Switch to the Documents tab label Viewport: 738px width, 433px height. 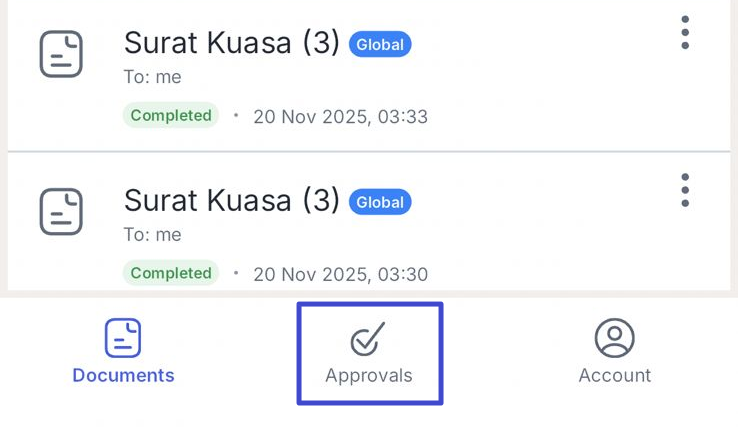click(x=123, y=376)
